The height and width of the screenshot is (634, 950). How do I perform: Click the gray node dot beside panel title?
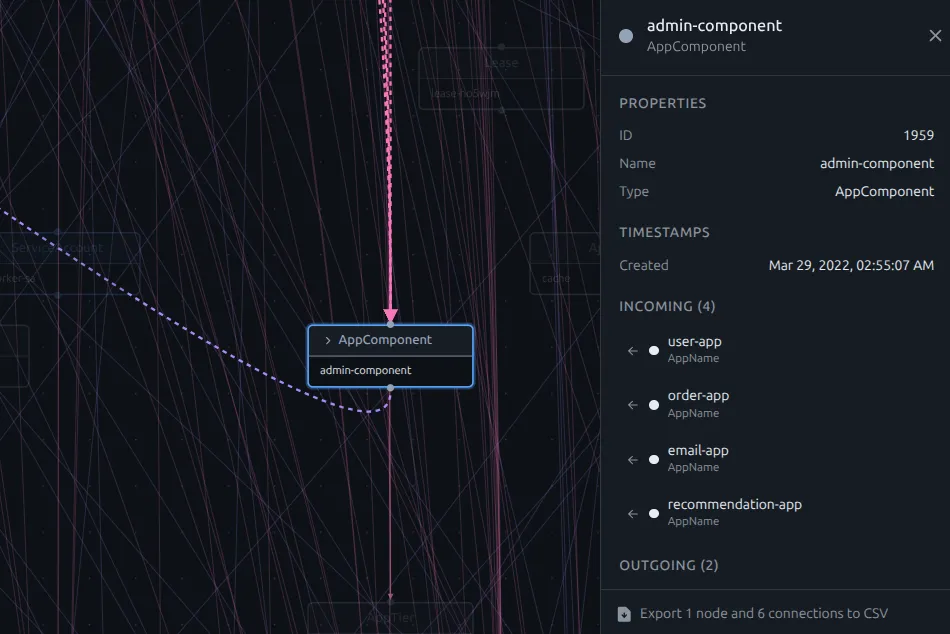[x=626, y=36]
